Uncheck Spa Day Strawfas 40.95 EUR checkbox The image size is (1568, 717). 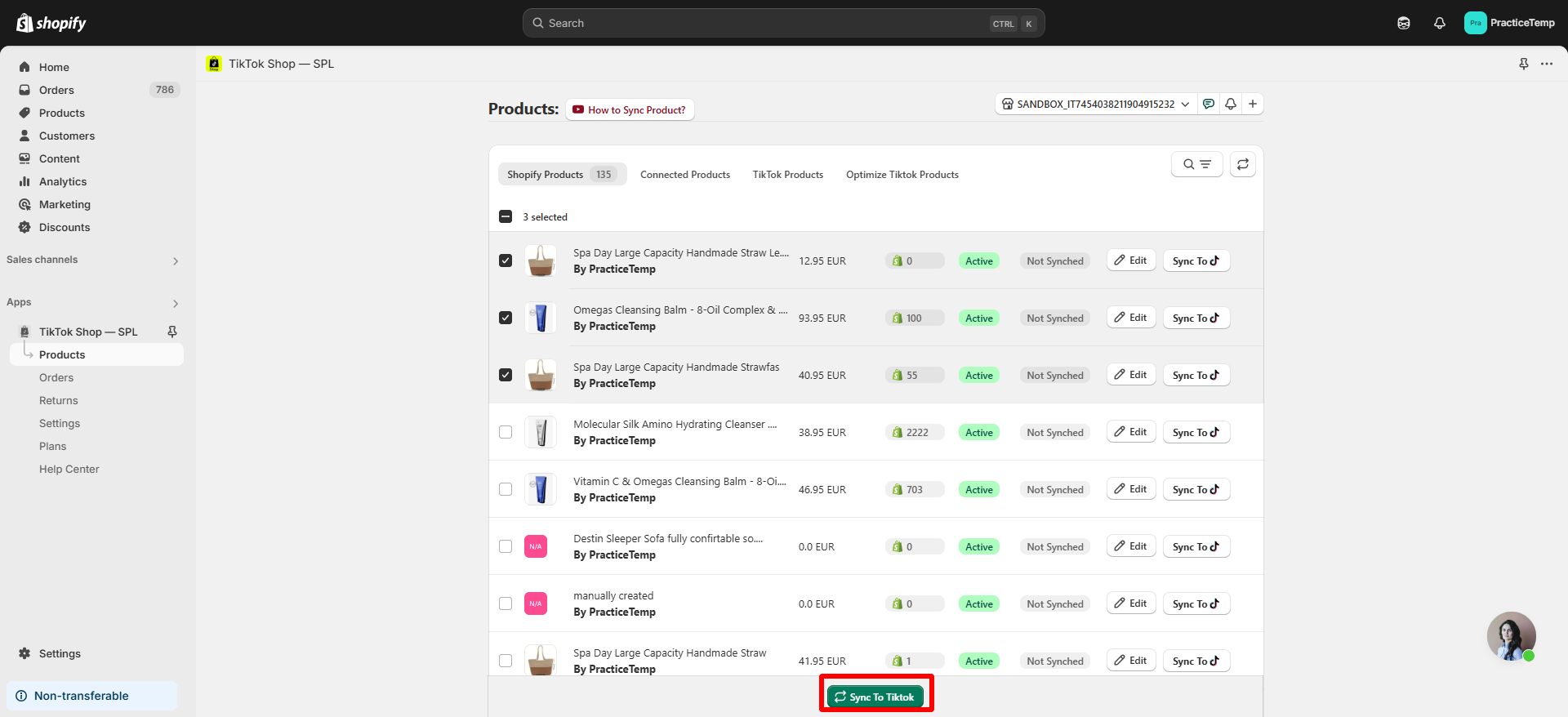point(506,375)
